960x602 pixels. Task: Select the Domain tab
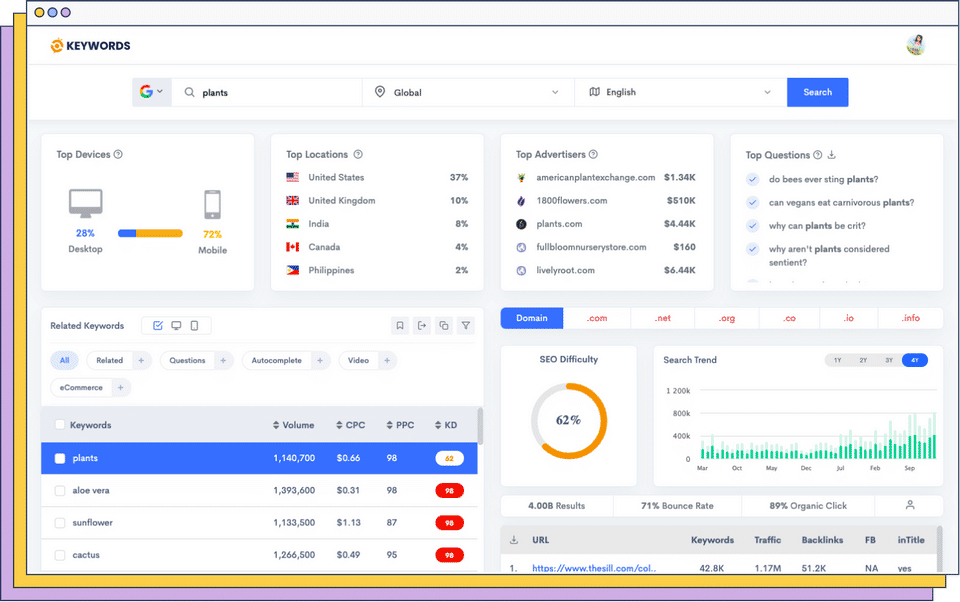click(531, 318)
